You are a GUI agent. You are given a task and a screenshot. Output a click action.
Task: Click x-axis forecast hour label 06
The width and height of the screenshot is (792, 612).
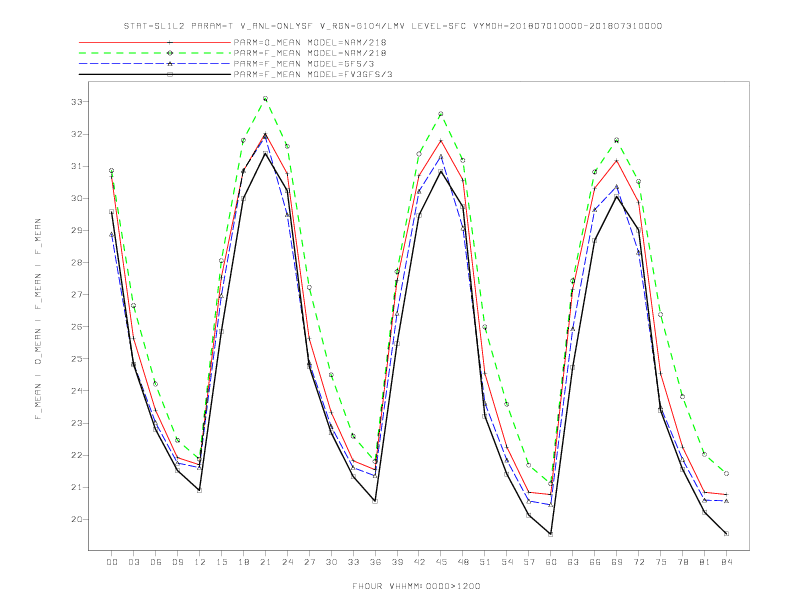pyautogui.click(x=156, y=562)
